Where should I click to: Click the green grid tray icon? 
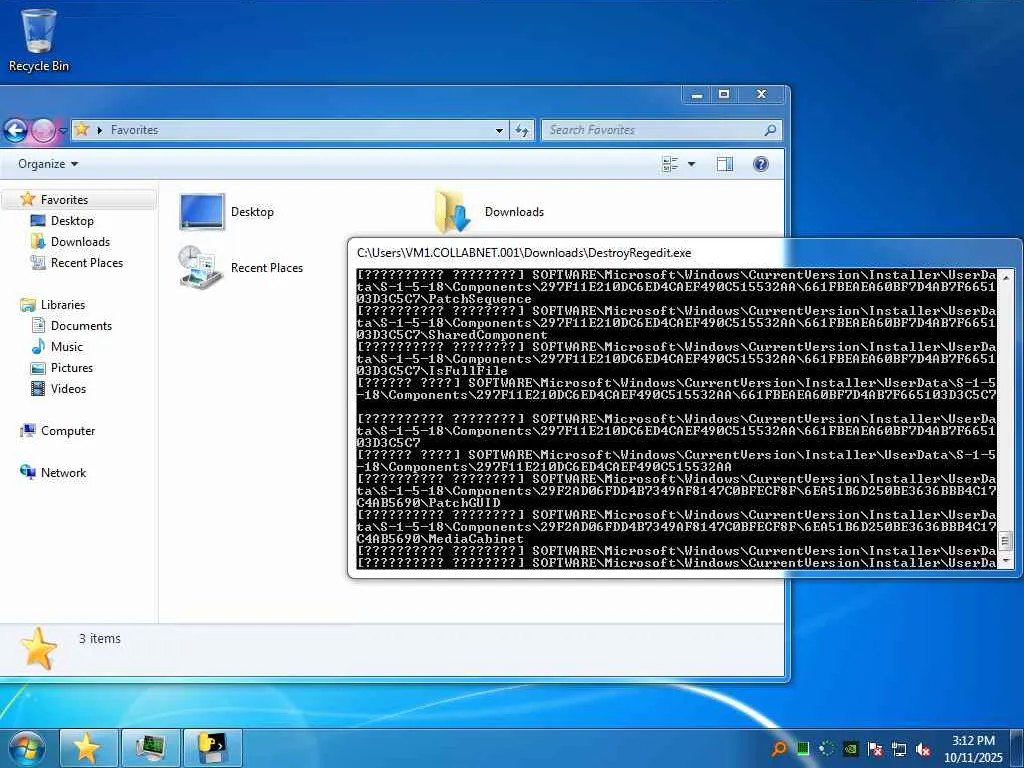(803, 748)
